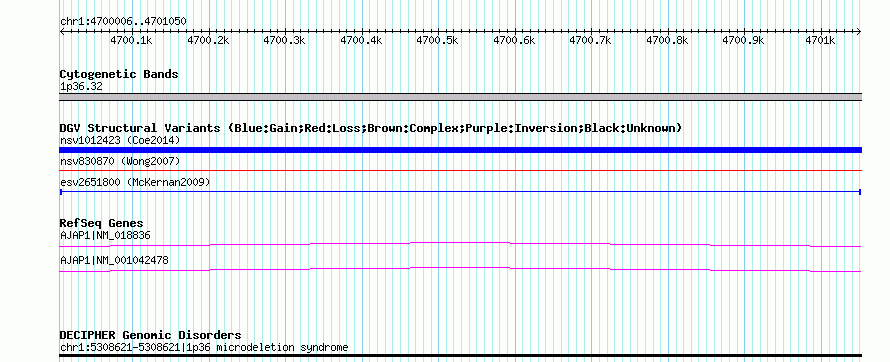
Task: Click the 4701k ruler tick label
Action: point(821,40)
